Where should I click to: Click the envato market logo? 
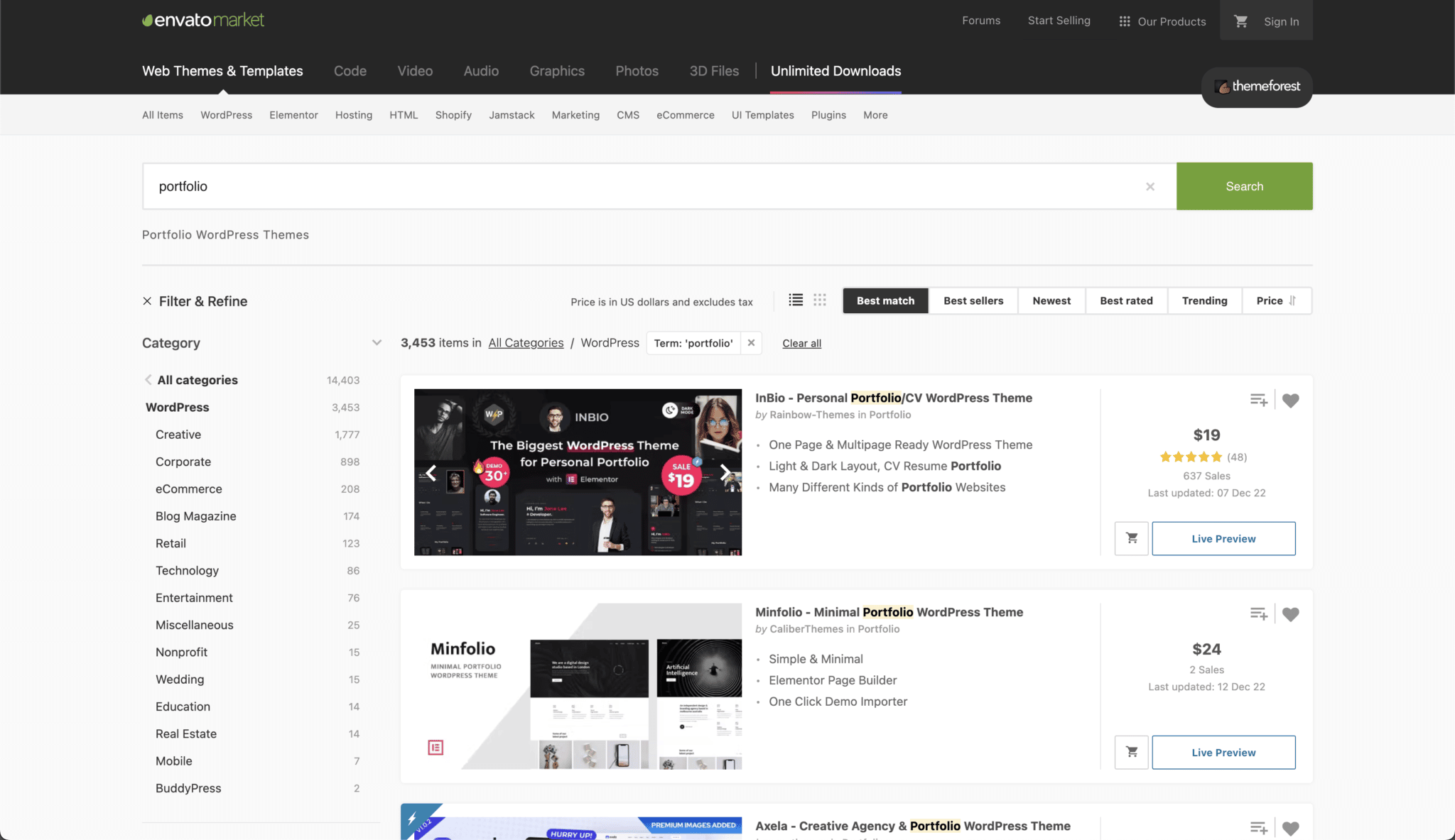202,19
